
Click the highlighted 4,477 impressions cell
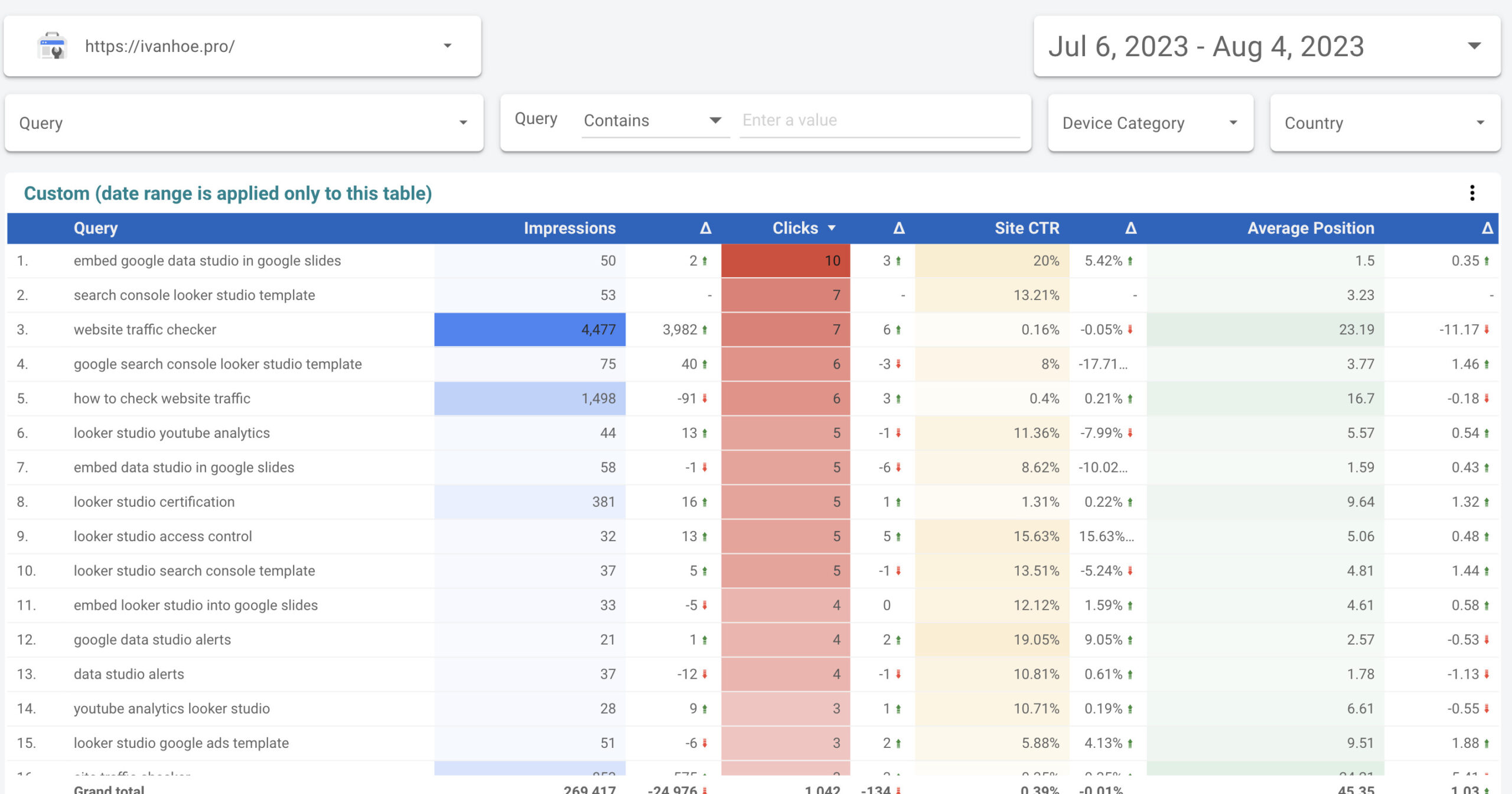pos(530,330)
